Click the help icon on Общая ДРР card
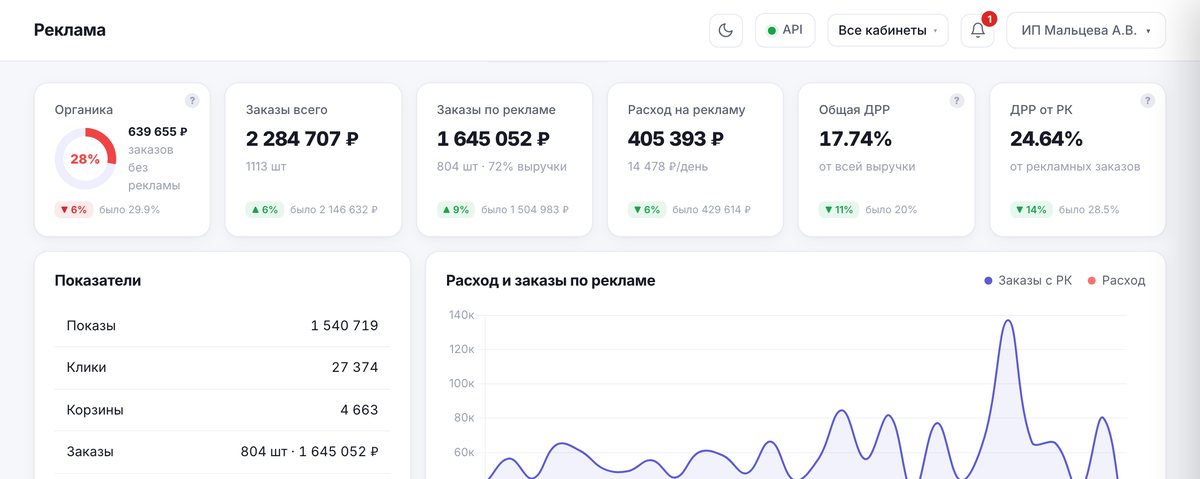The width and height of the screenshot is (1200, 479). pyautogui.click(x=956, y=100)
